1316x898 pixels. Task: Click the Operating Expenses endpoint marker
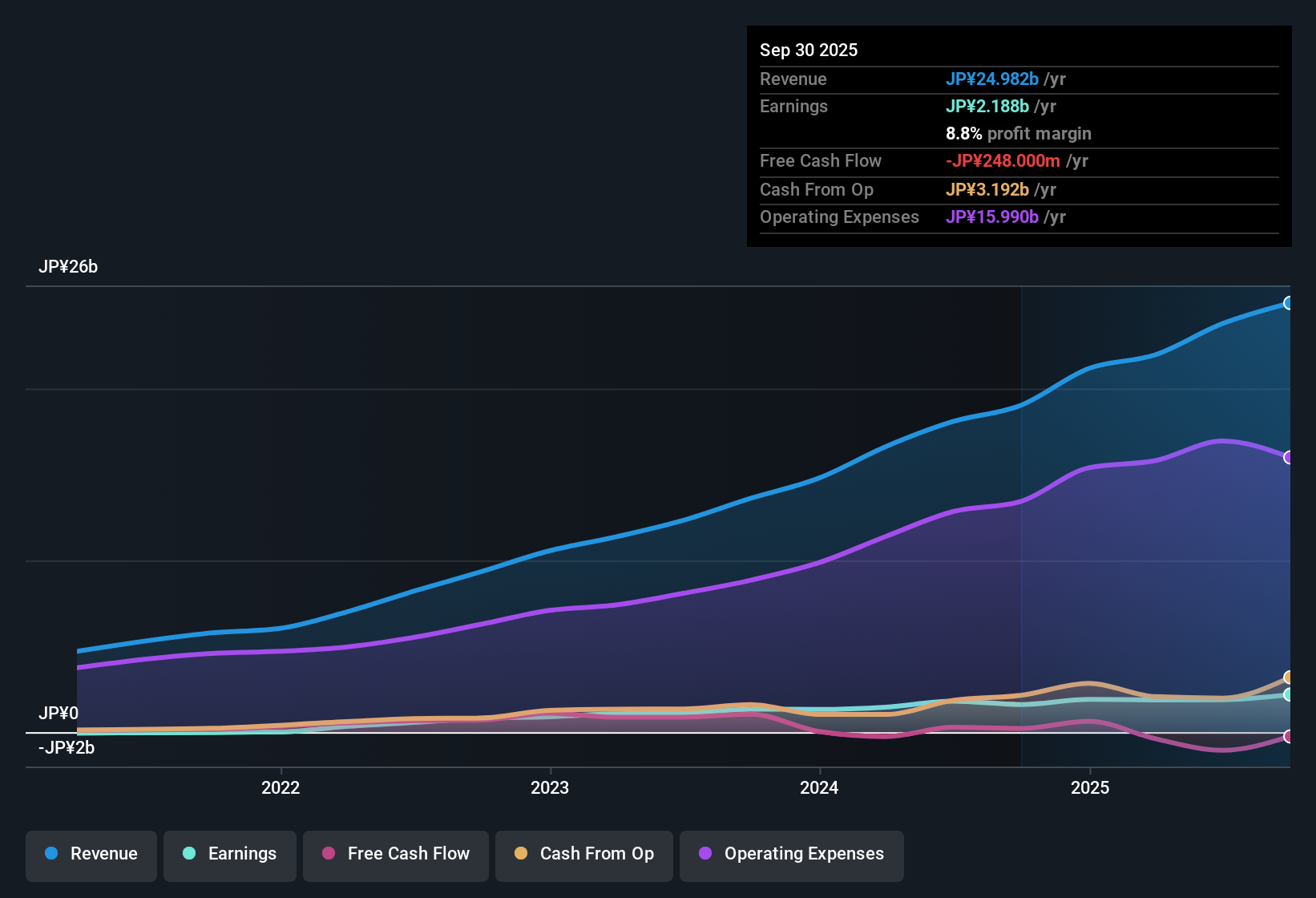click(x=1289, y=458)
